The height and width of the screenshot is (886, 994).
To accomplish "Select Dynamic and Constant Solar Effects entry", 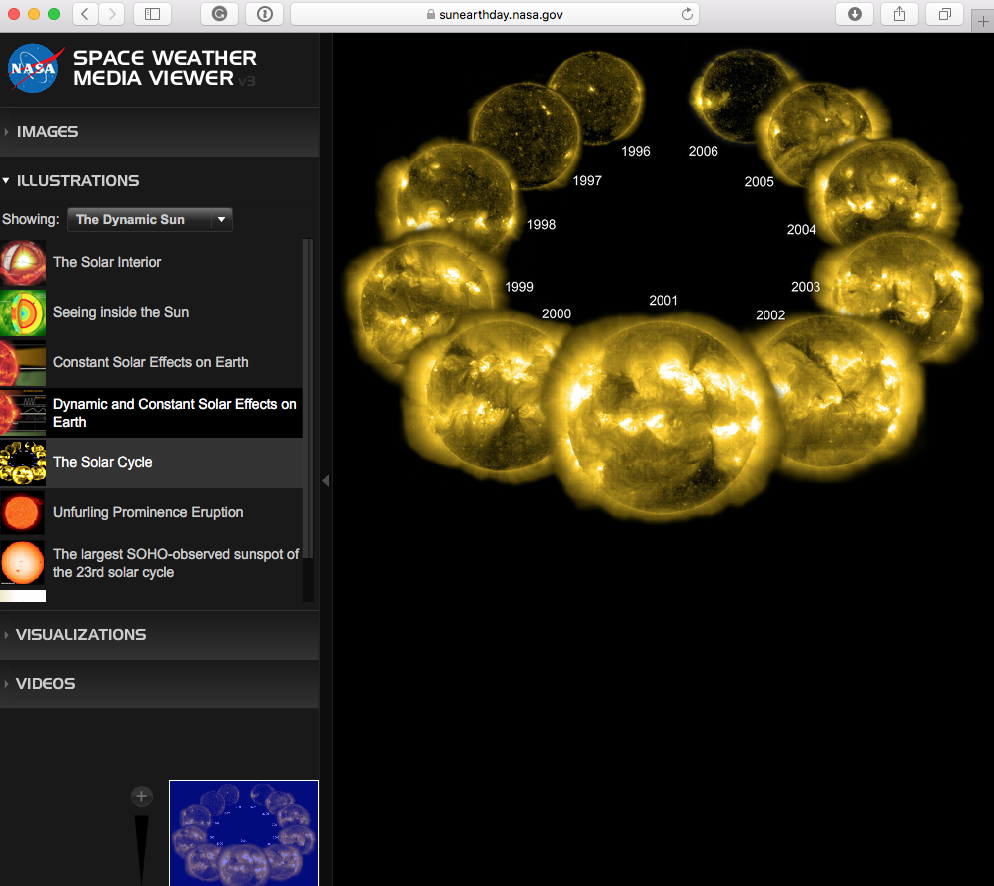I will [174, 412].
